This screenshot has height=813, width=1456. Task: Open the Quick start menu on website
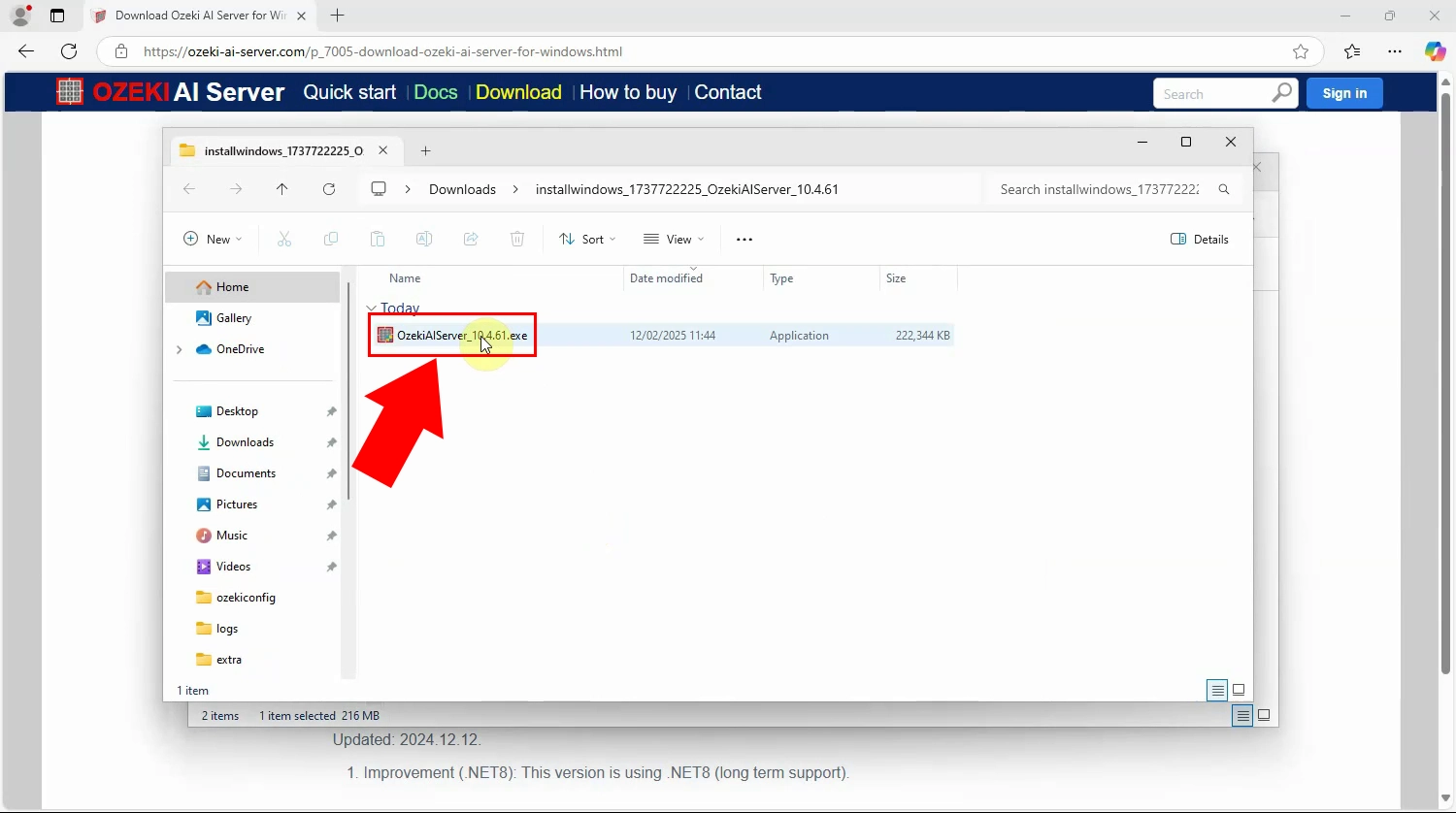[349, 92]
